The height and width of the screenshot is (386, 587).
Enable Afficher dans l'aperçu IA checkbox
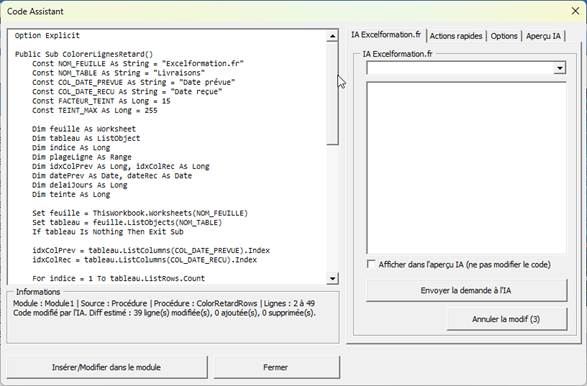(x=371, y=264)
